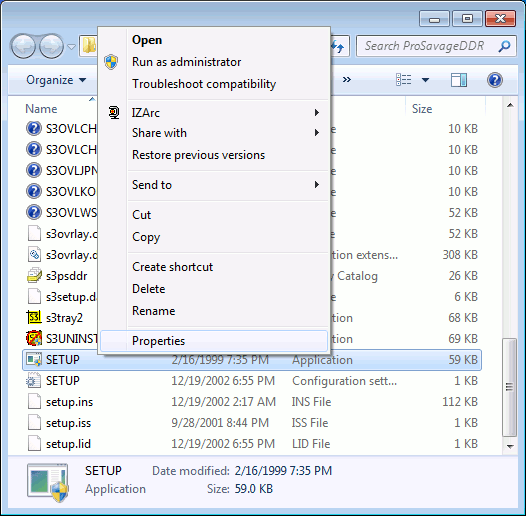526x516 pixels.
Task: Click the s3tray2 application icon
Action: pyautogui.click(x=34, y=317)
